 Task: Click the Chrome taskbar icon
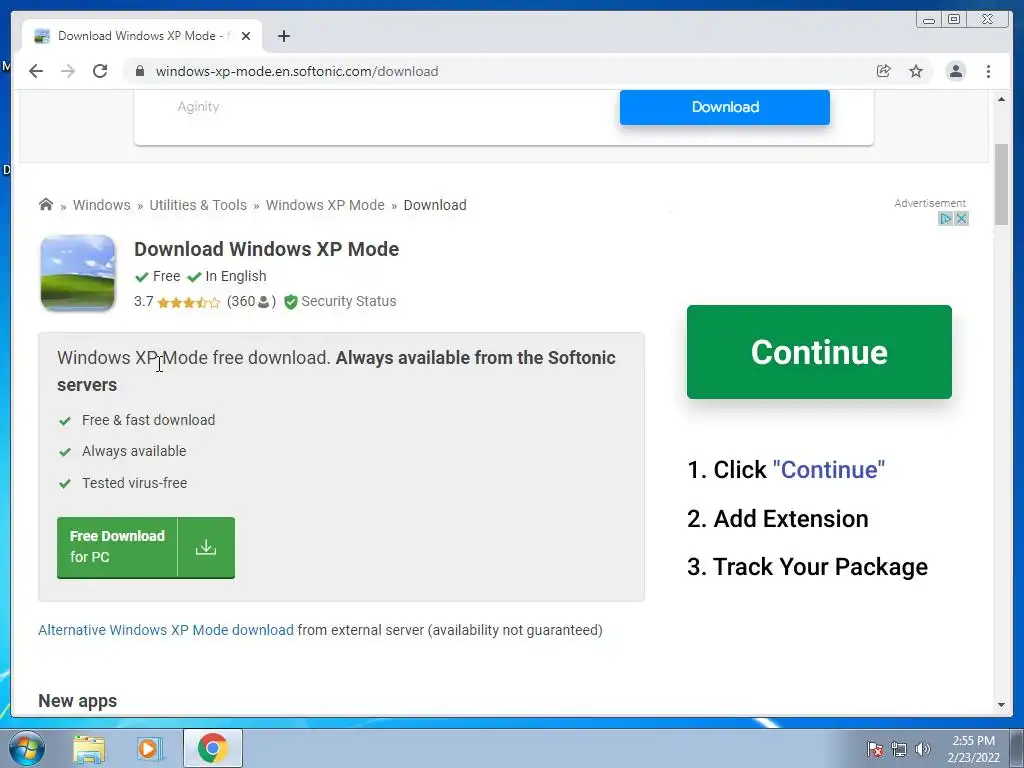point(212,748)
